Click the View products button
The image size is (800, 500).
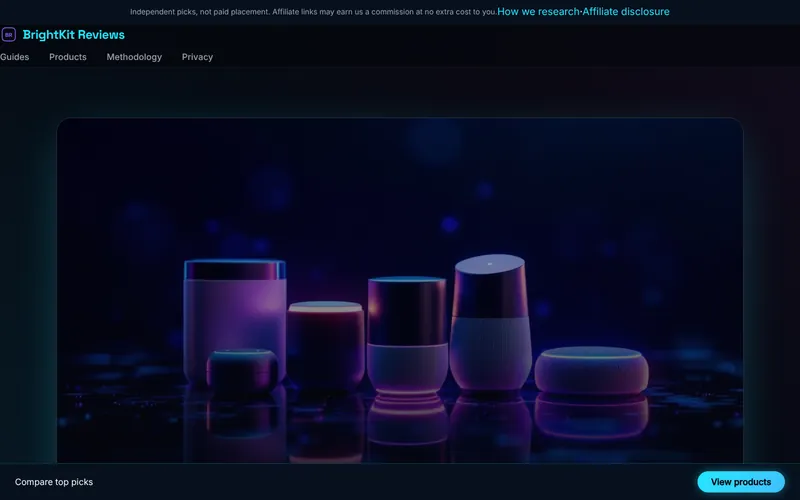point(741,482)
